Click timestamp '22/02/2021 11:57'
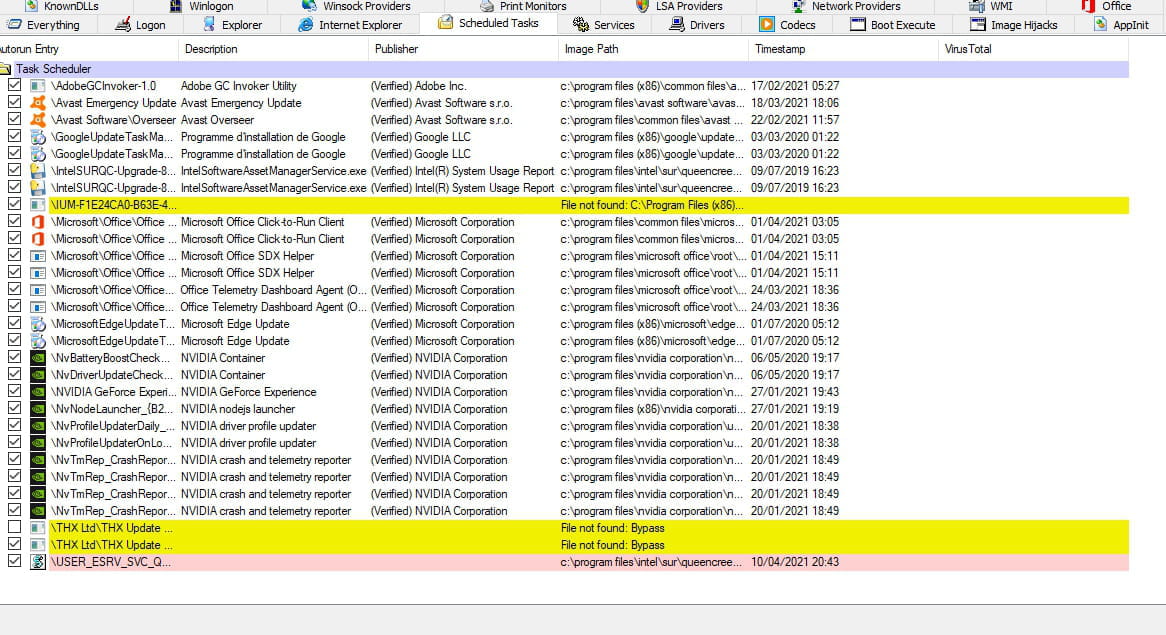 coord(795,120)
